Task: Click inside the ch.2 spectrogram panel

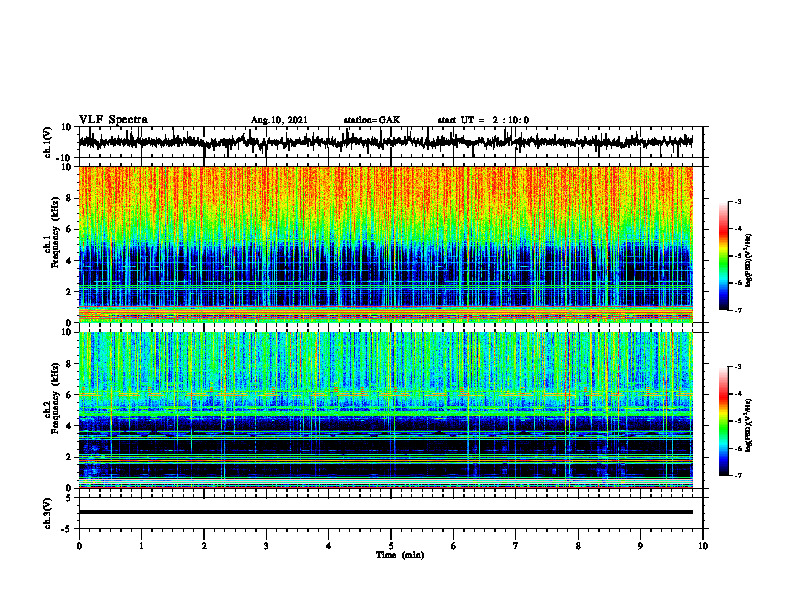Action: (x=385, y=410)
